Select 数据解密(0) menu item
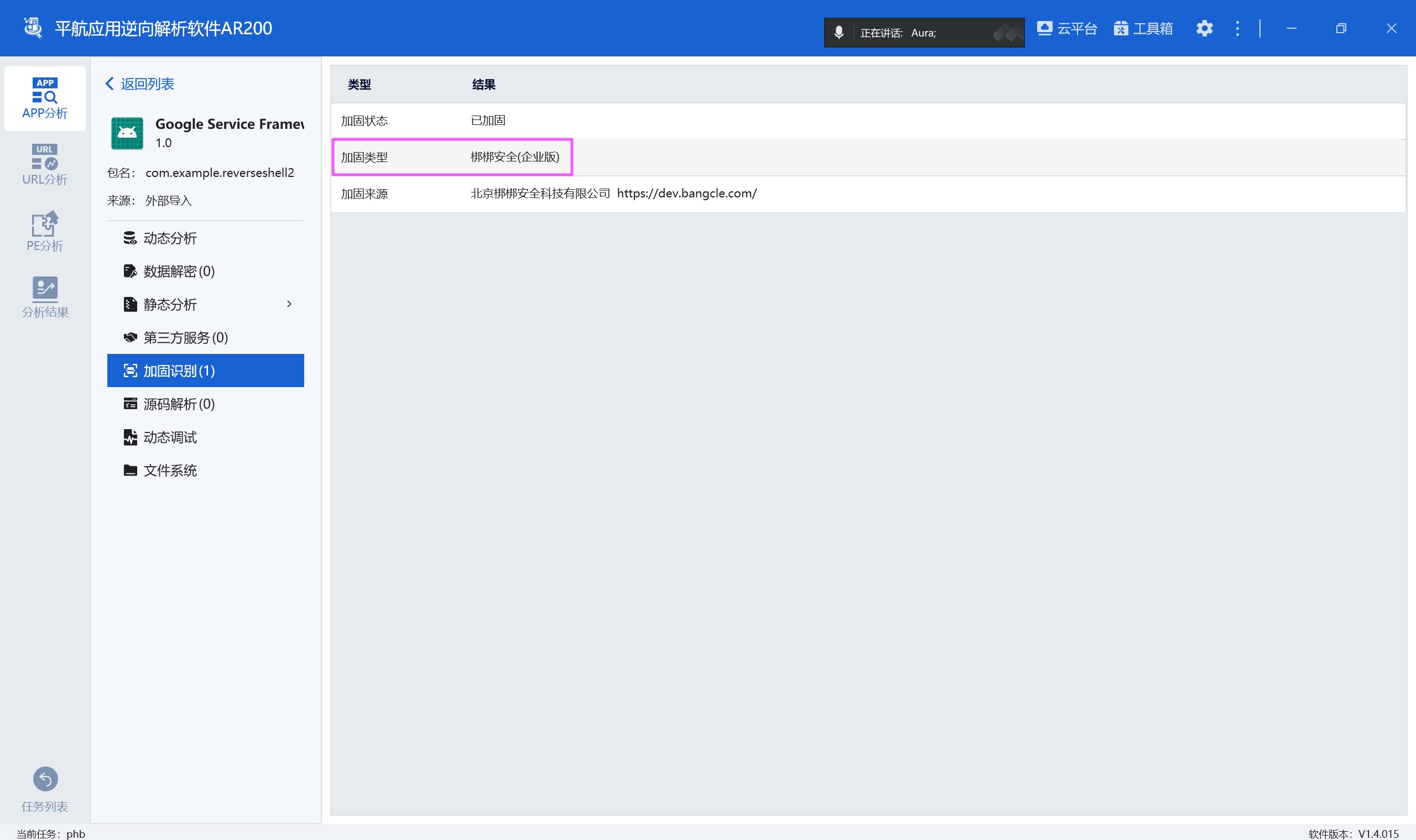The image size is (1416, 840). tap(206, 271)
